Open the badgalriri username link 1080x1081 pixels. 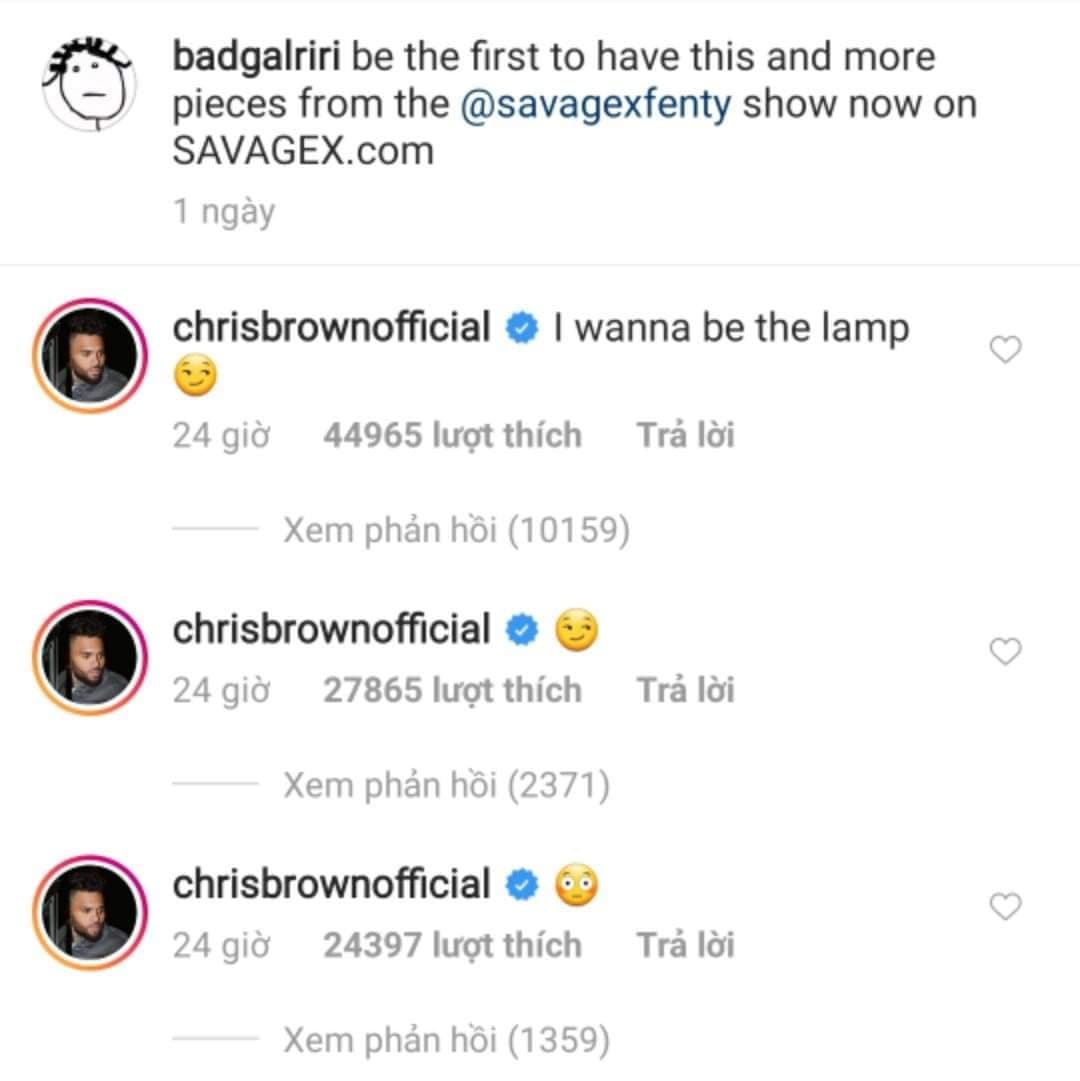[x=257, y=57]
